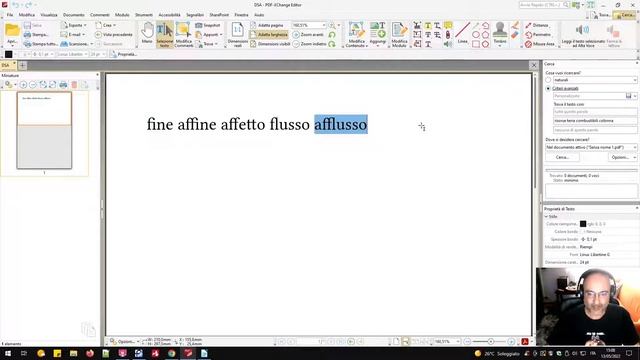Screen dimensions: 640x360
Task: Open the Modifica Modulo tool
Action: tap(399, 34)
